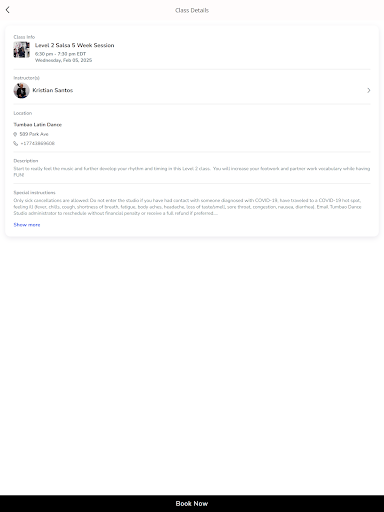Go back using the top-left arrow
This screenshot has width=384, height=512.
click(x=8, y=10)
